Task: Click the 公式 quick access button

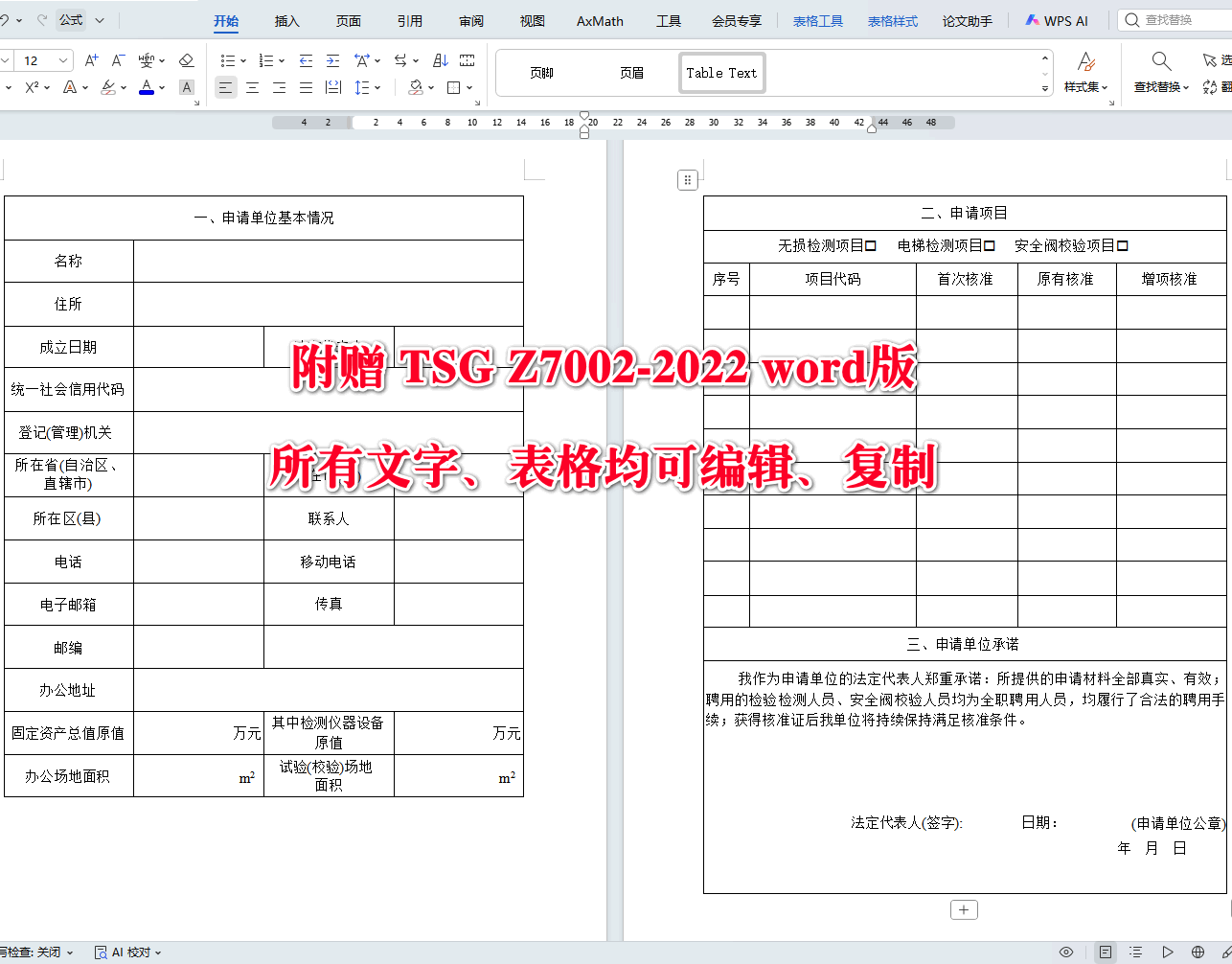Action: click(x=71, y=20)
